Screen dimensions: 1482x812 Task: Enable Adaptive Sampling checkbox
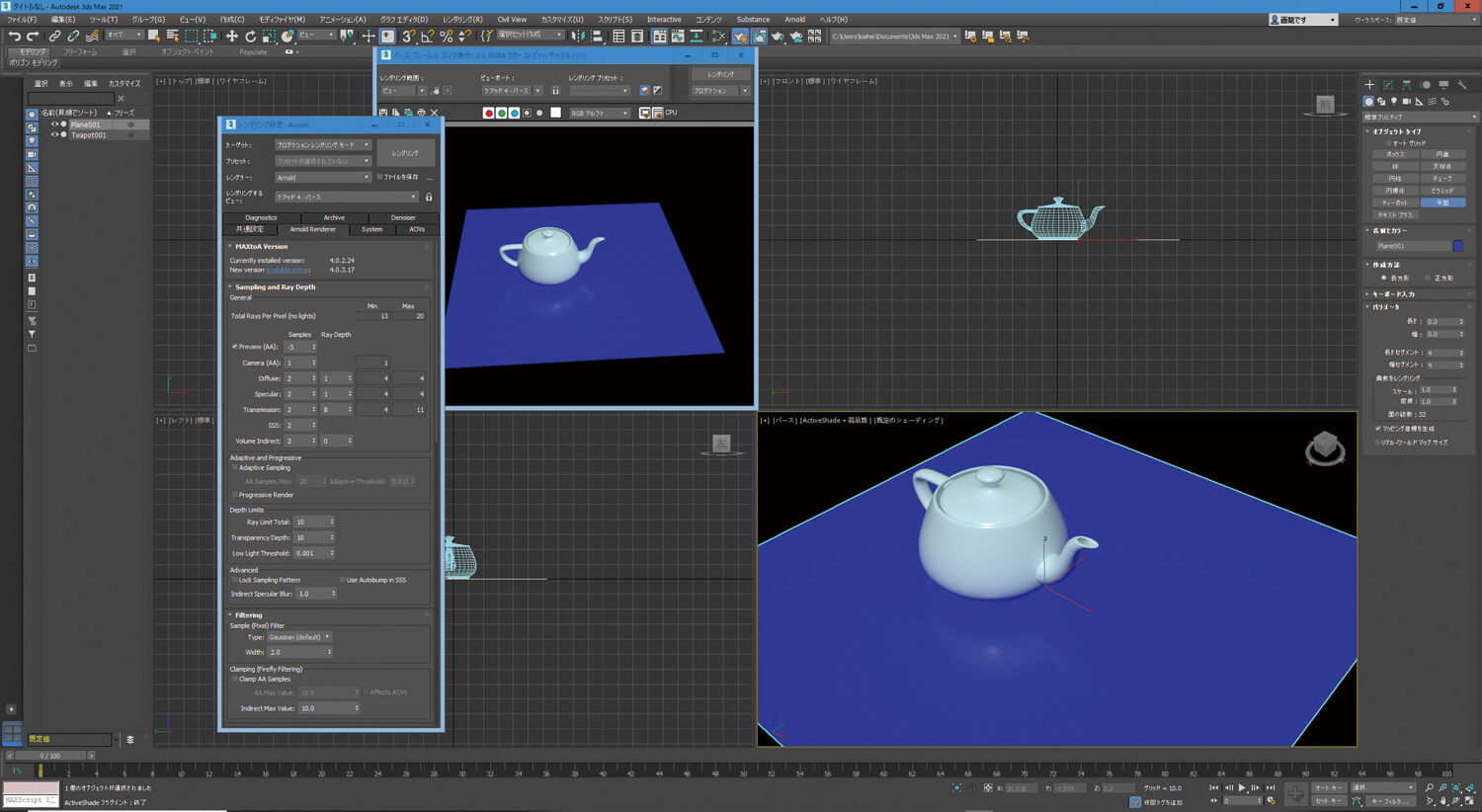click(235, 468)
